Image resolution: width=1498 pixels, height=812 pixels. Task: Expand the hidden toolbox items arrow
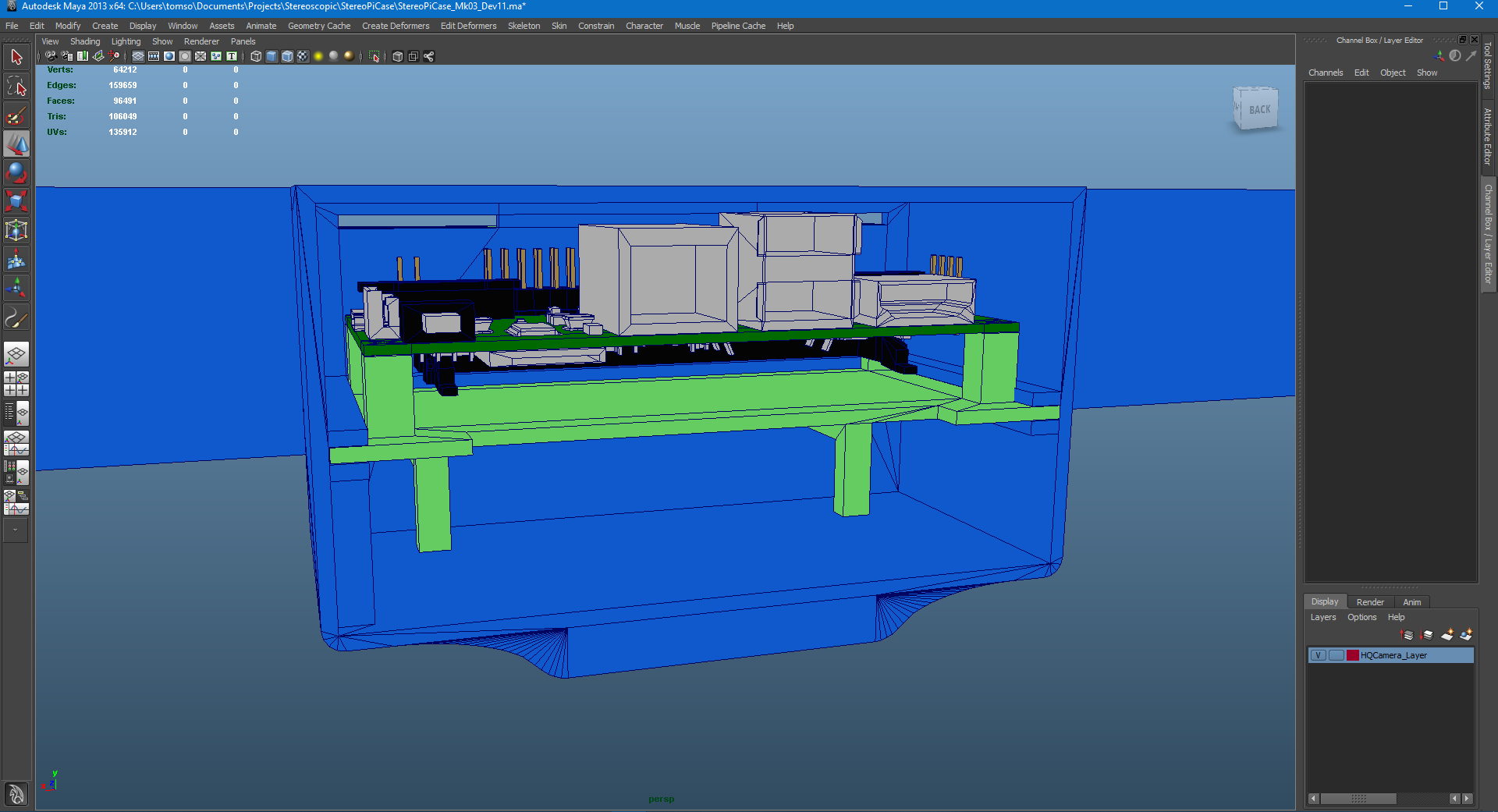(16, 531)
